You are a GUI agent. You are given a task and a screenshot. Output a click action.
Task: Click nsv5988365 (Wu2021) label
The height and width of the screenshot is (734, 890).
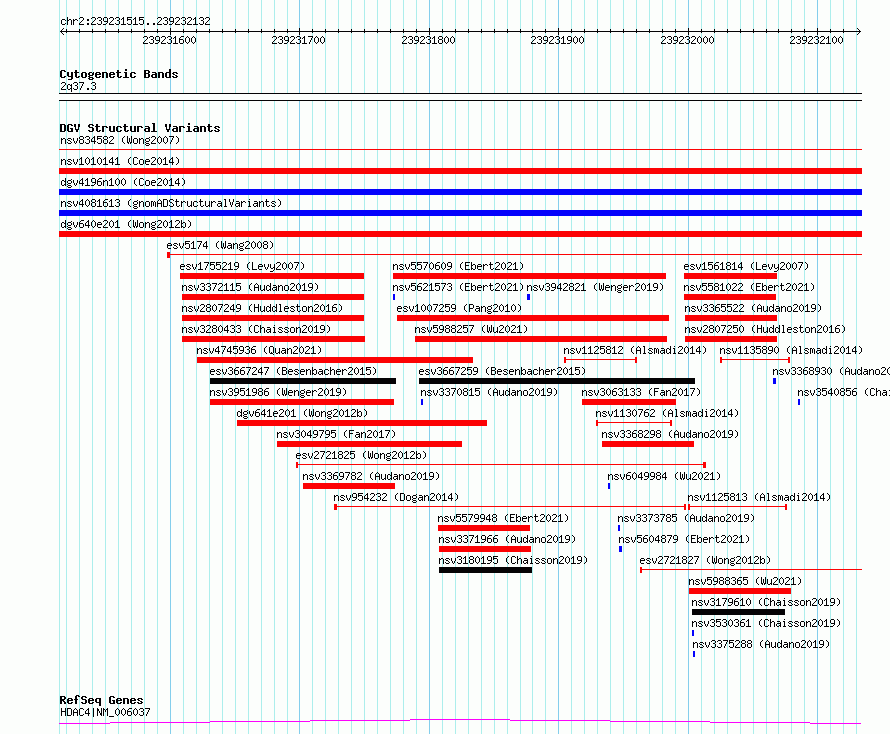[x=745, y=581]
